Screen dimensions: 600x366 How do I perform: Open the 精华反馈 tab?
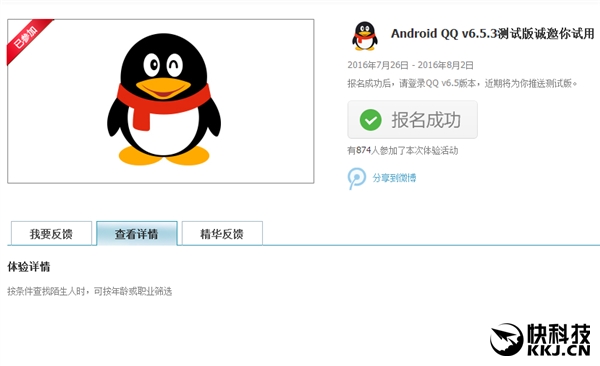coord(222,234)
